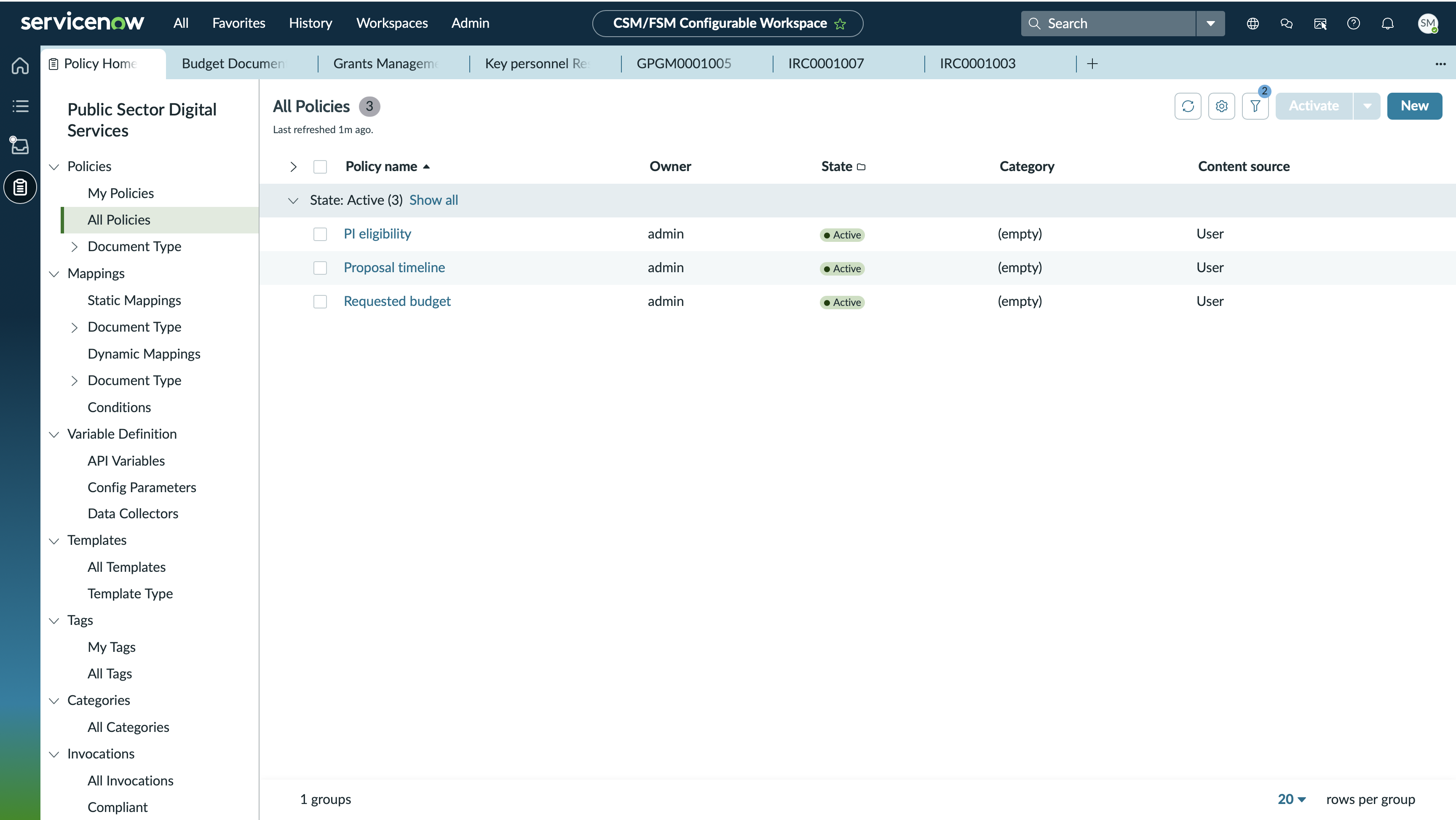Click the Activate button

[1314, 106]
